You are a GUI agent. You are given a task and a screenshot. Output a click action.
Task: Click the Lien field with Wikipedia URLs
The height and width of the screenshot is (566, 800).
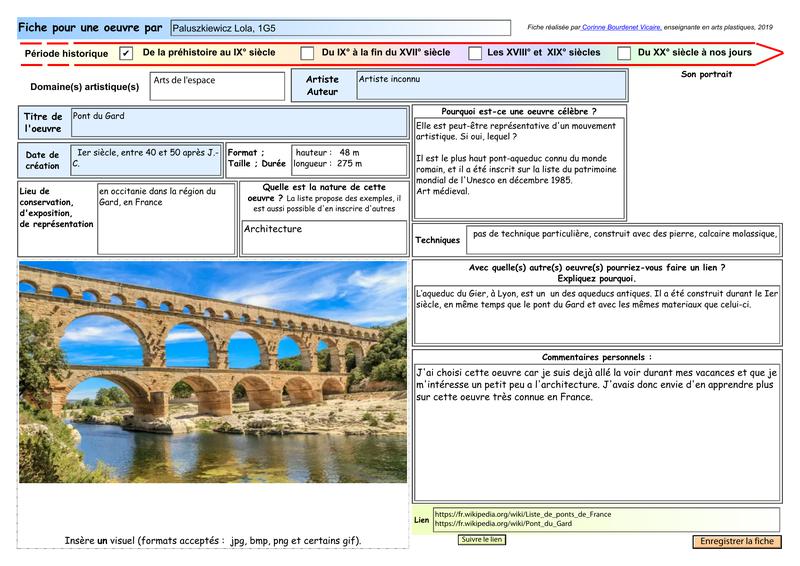(606, 520)
